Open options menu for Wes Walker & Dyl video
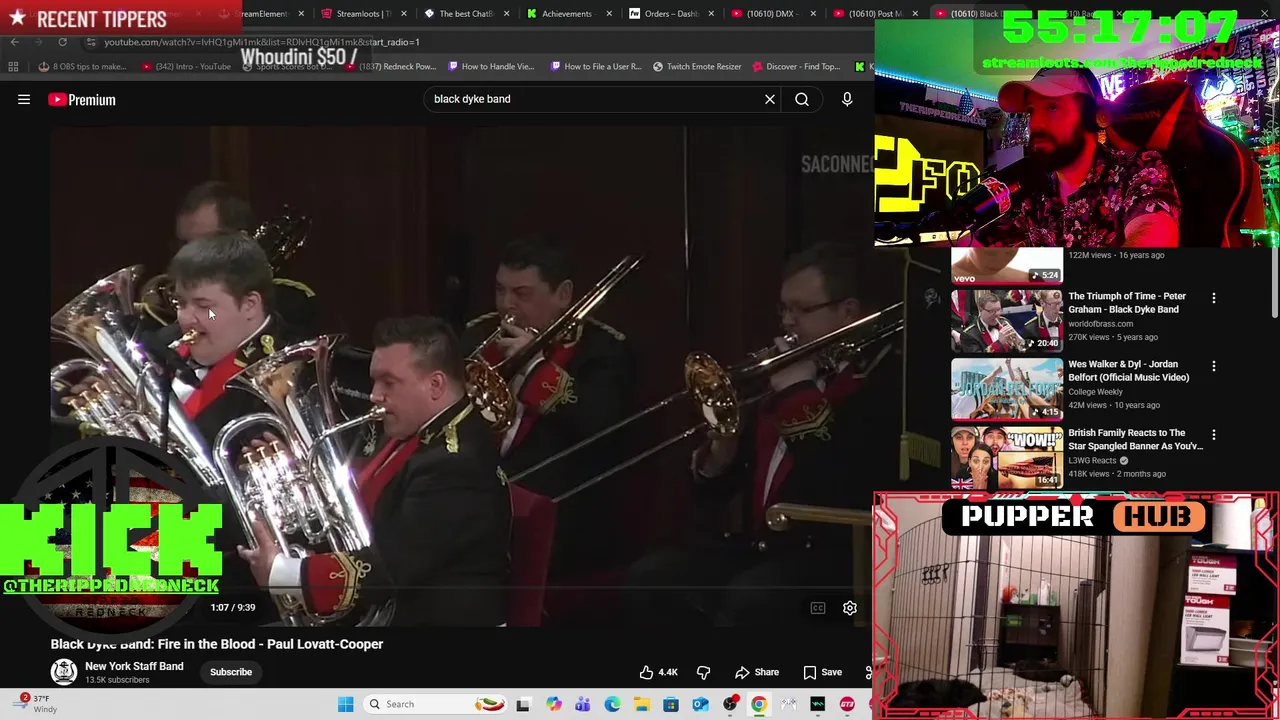The height and width of the screenshot is (720, 1280). (x=1214, y=366)
